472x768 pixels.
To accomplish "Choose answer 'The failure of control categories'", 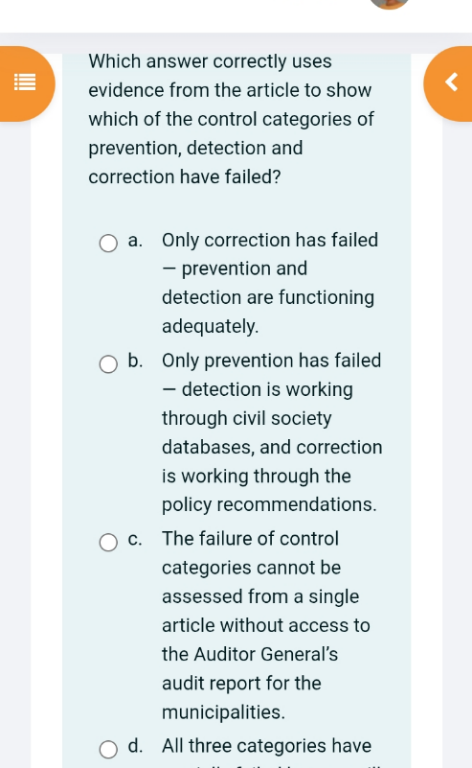I will pyautogui.click(x=252, y=553).
